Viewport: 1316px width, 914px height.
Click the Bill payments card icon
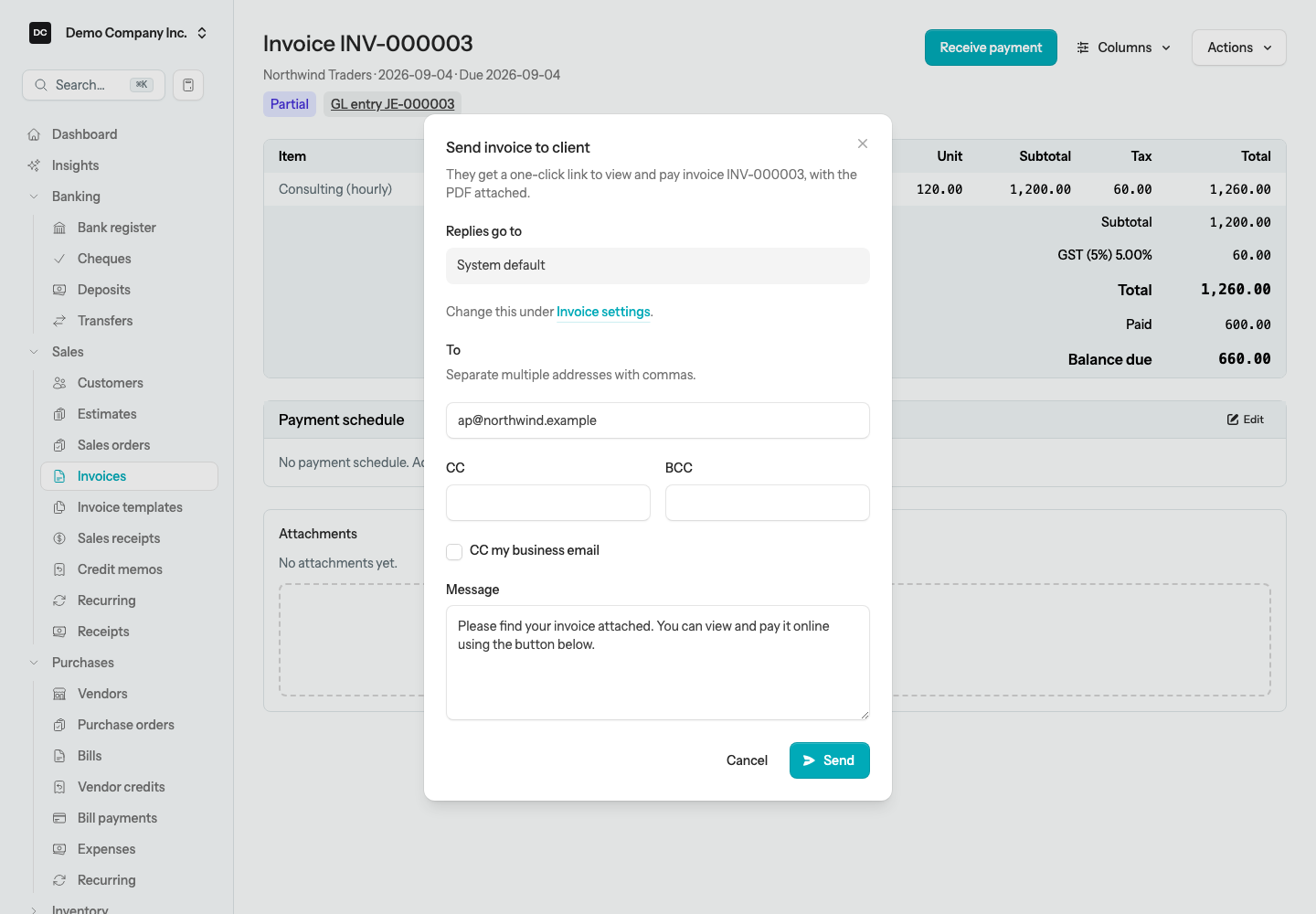(x=59, y=818)
